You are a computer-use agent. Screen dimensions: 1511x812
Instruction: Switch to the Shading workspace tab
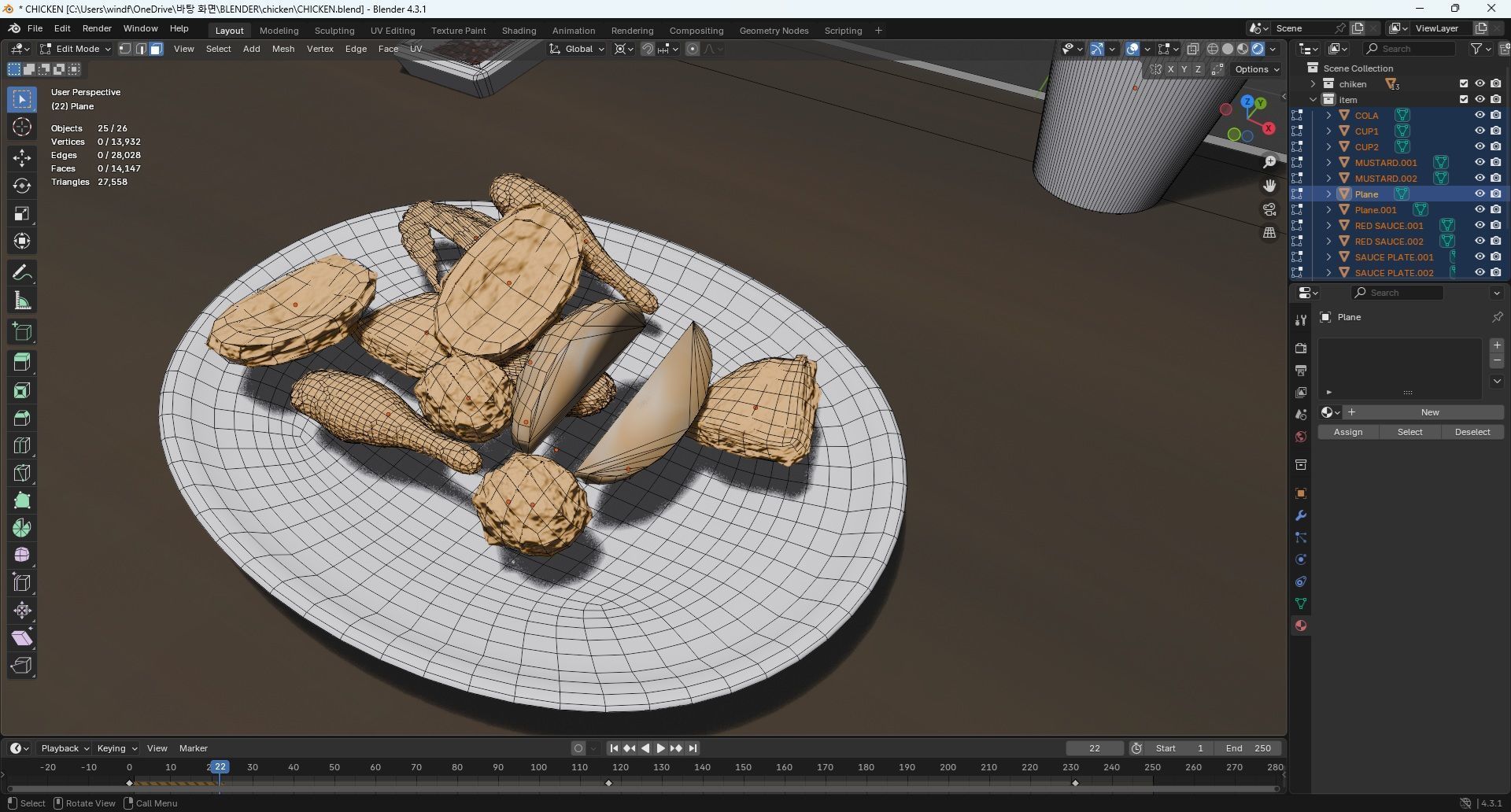tap(519, 31)
